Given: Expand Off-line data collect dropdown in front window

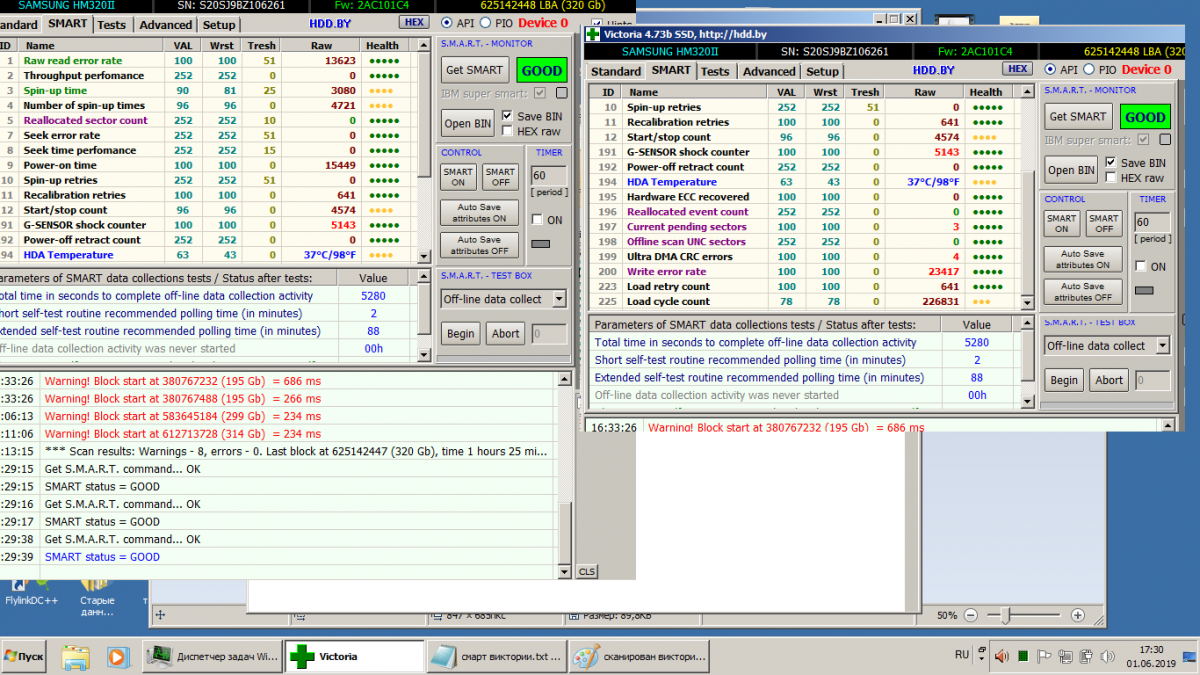Looking at the screenshot, I should tap(1162, 346).
